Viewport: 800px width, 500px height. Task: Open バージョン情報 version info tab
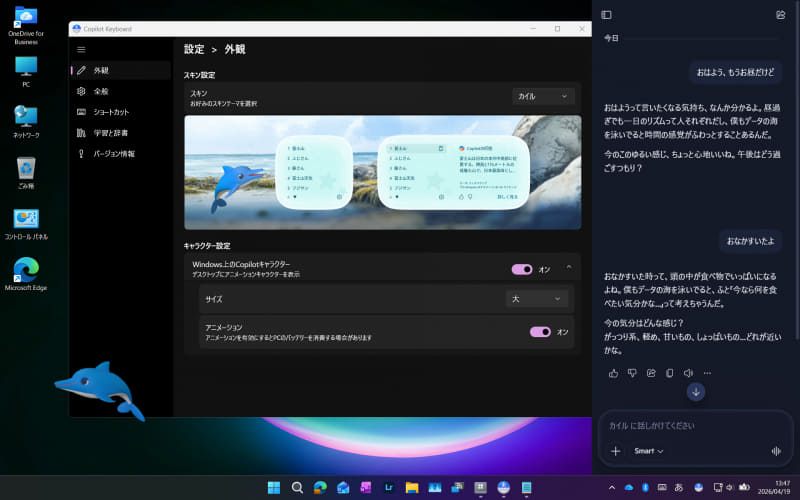[121, 154]
